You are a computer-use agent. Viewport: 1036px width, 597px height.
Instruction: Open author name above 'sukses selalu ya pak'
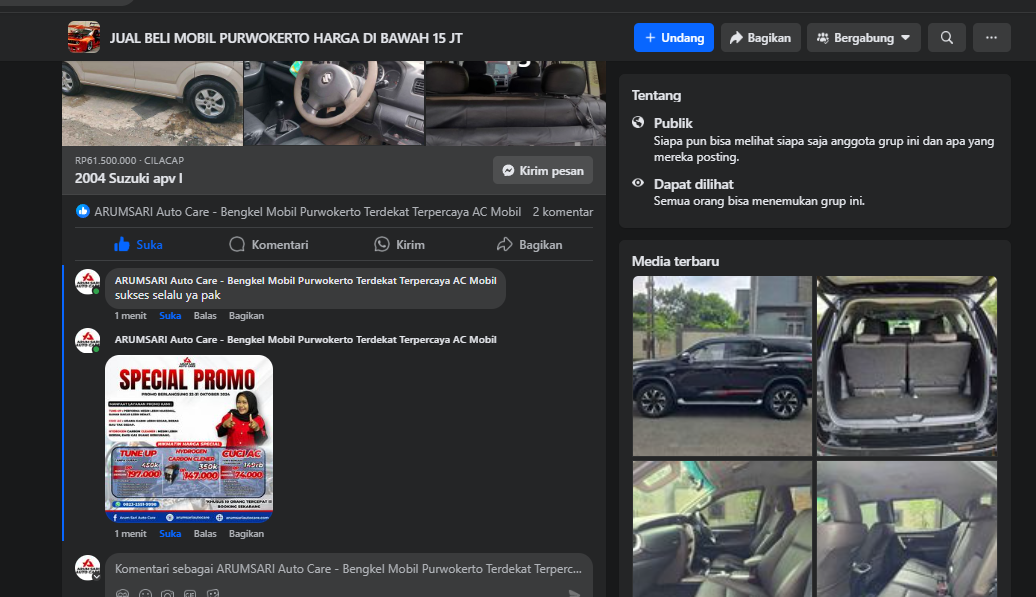pos(305,281)
